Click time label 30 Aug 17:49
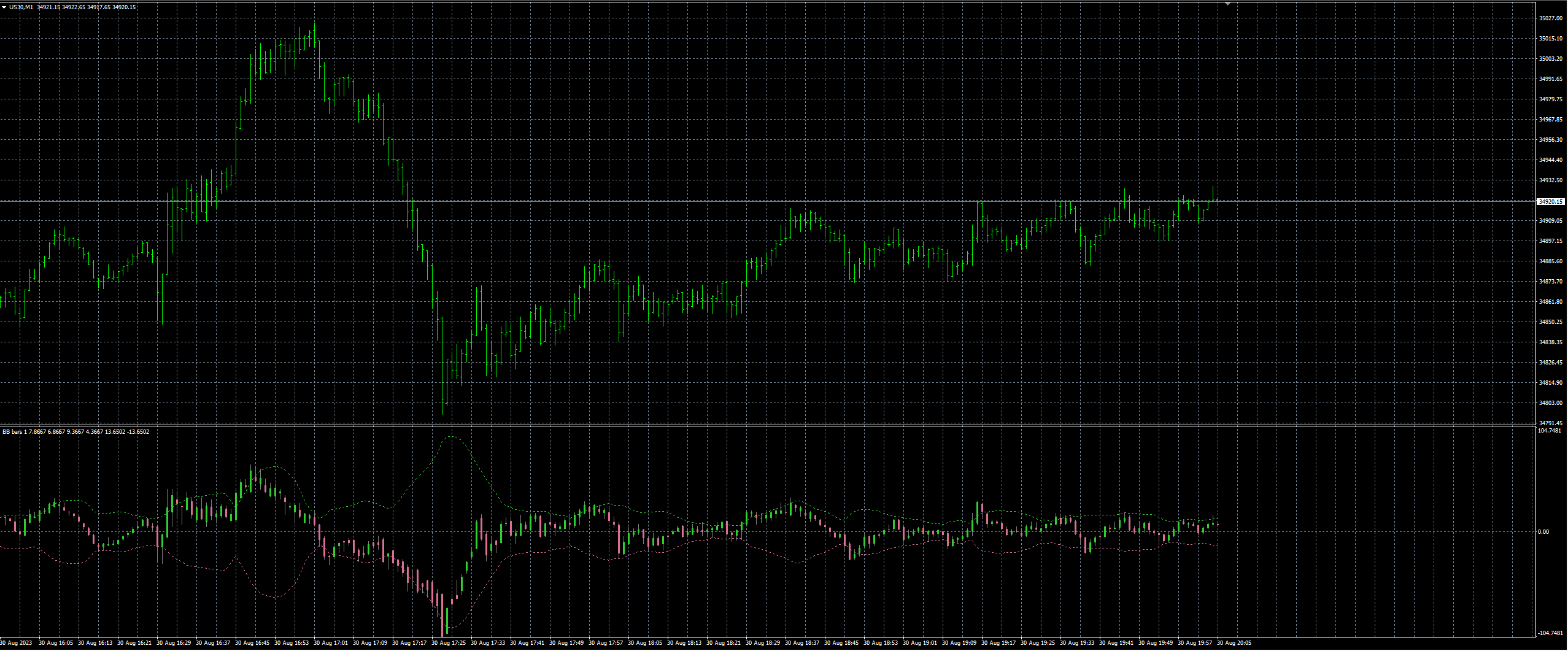 (x=566, y=644)
